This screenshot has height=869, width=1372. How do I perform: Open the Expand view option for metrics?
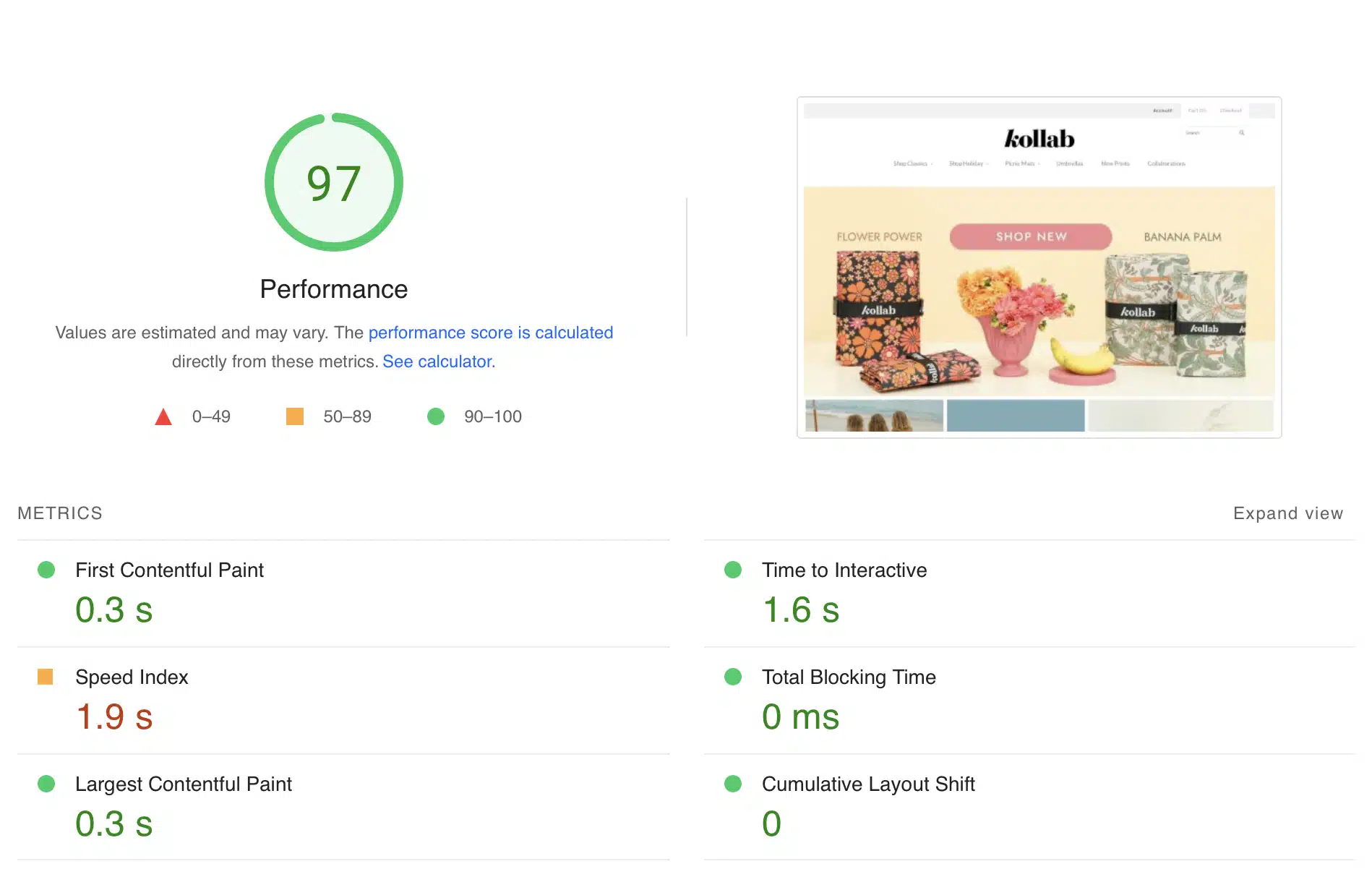[x=1288, y=513]
